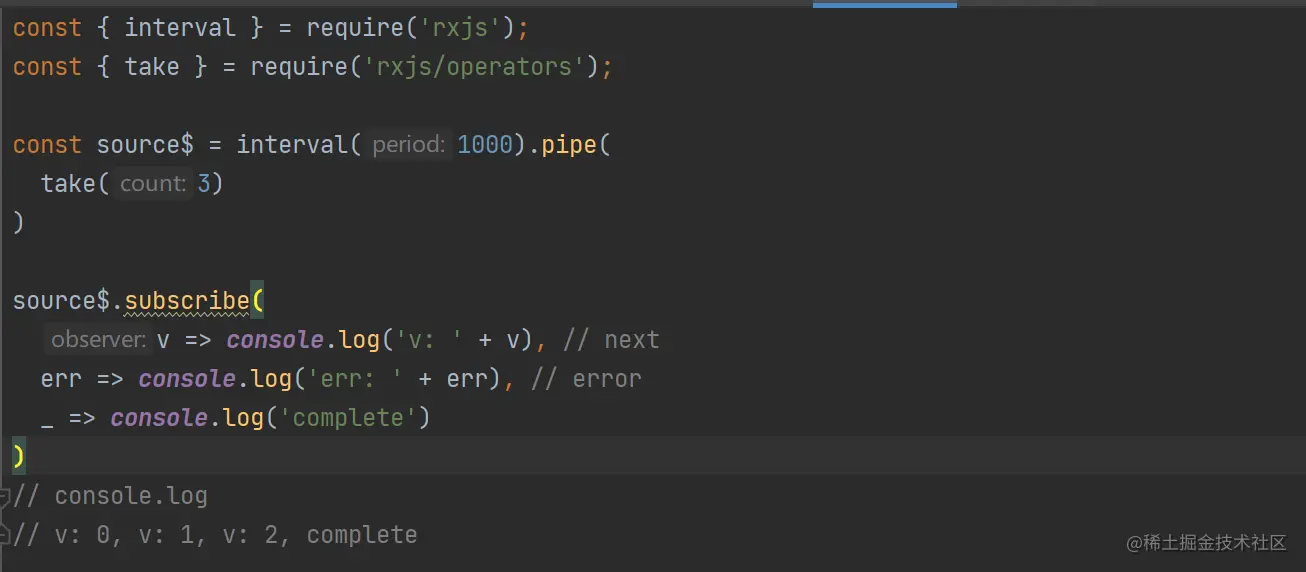The image size is (1306, 572).
Task: Click the 'v: ' string literal
Action: (429, 340)
